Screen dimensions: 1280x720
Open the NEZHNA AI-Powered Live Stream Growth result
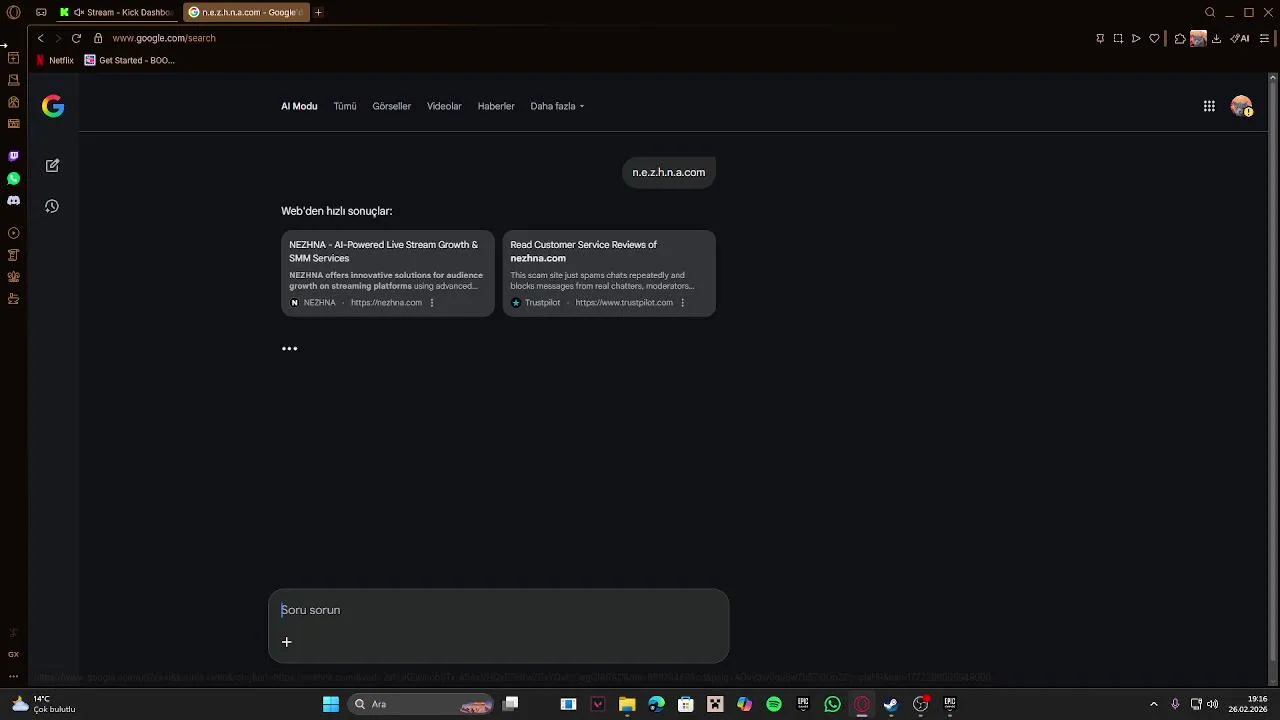[x=388, y=273]
